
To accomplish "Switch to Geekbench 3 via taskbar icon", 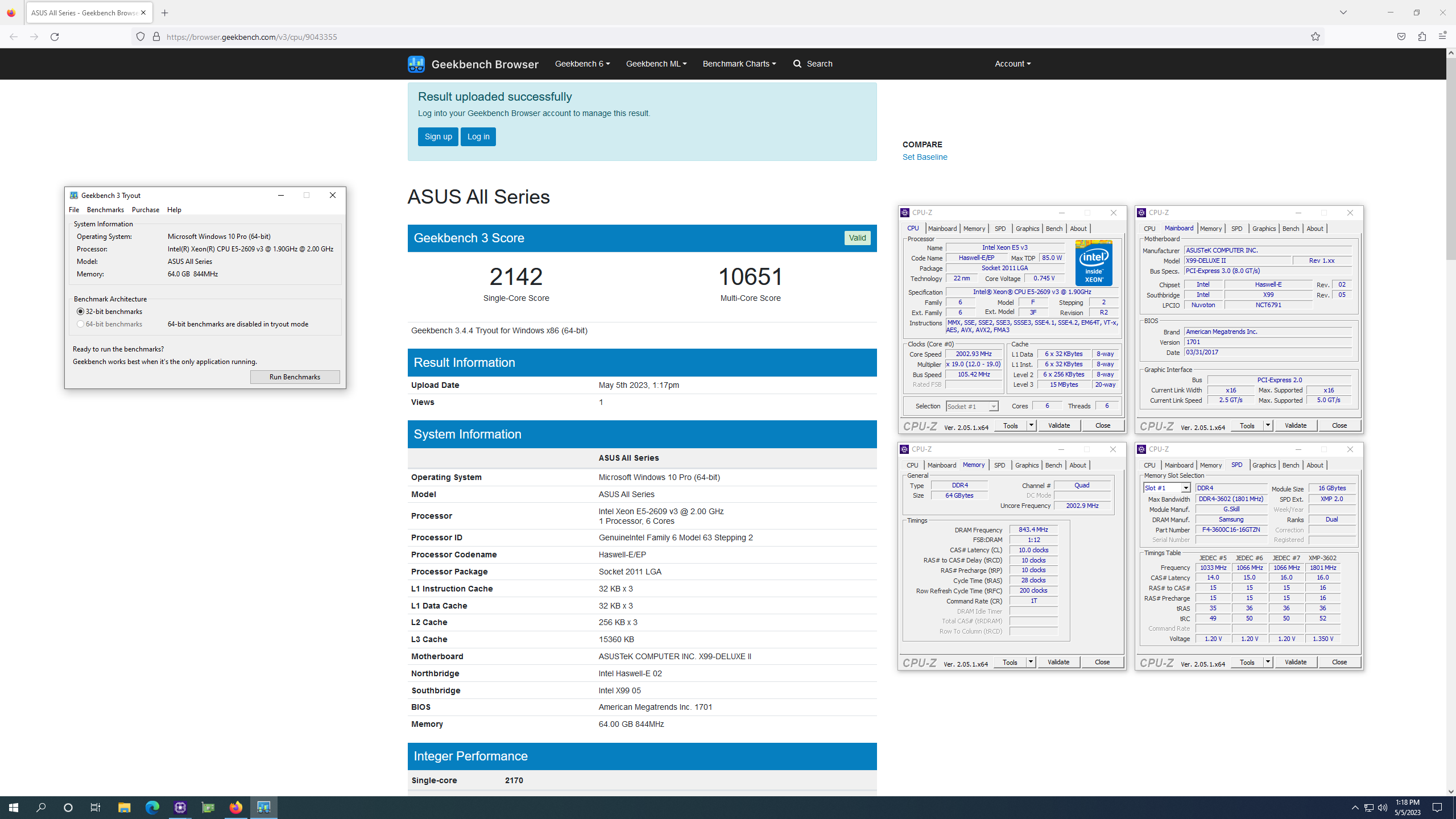I will coord(263,808).
